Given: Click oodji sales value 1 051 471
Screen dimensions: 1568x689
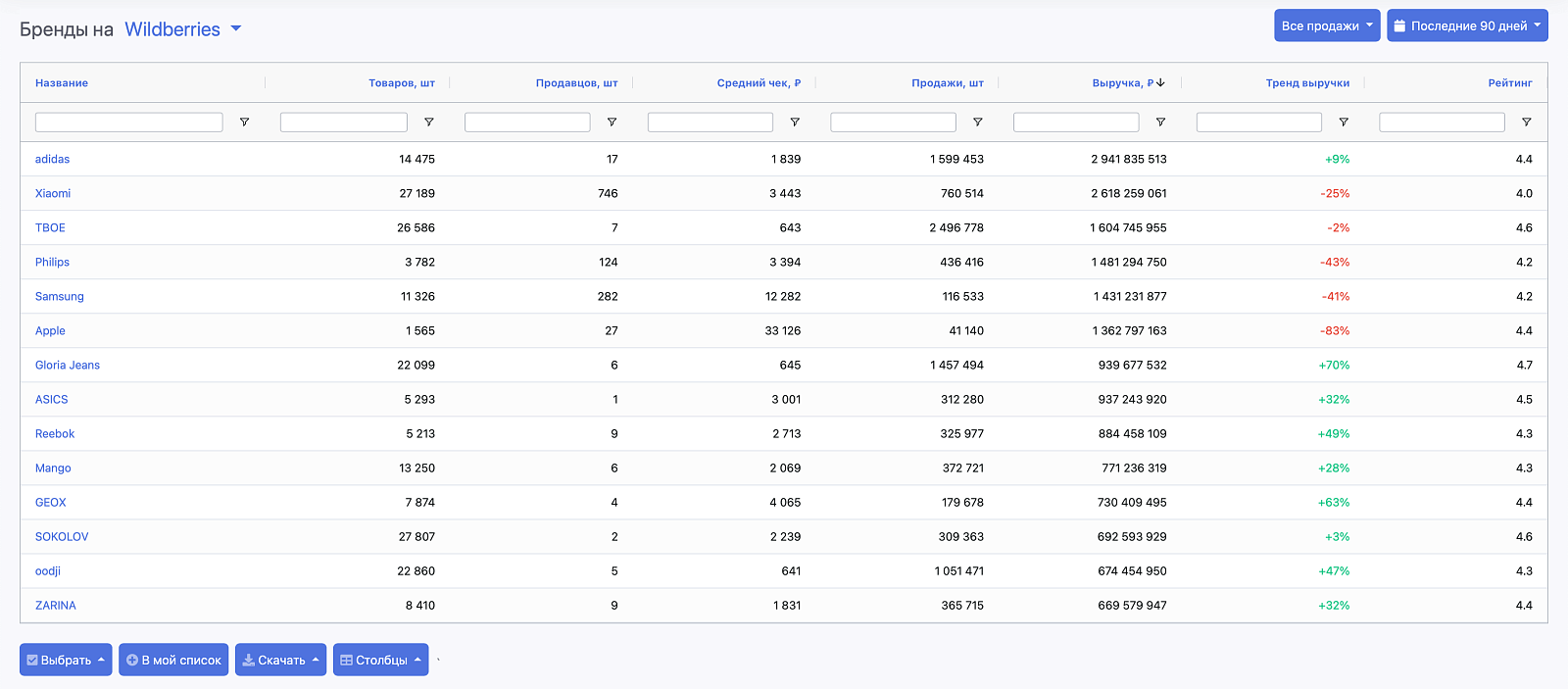Looking at the screenshot, I should pyautogui.click(x=959, y=570).
